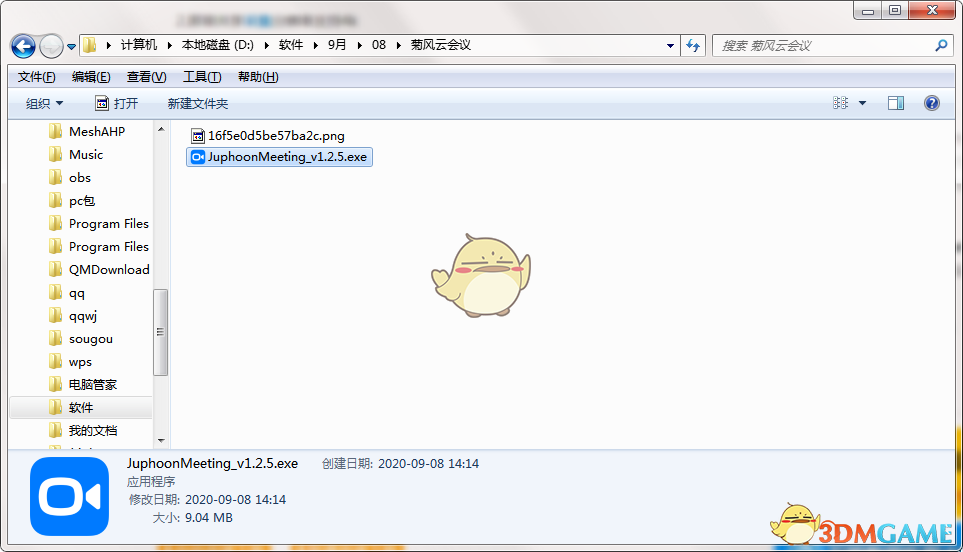The image size is (963, 552).
Task: Select the qqwj folder in the tree
Action: point(81,316)
